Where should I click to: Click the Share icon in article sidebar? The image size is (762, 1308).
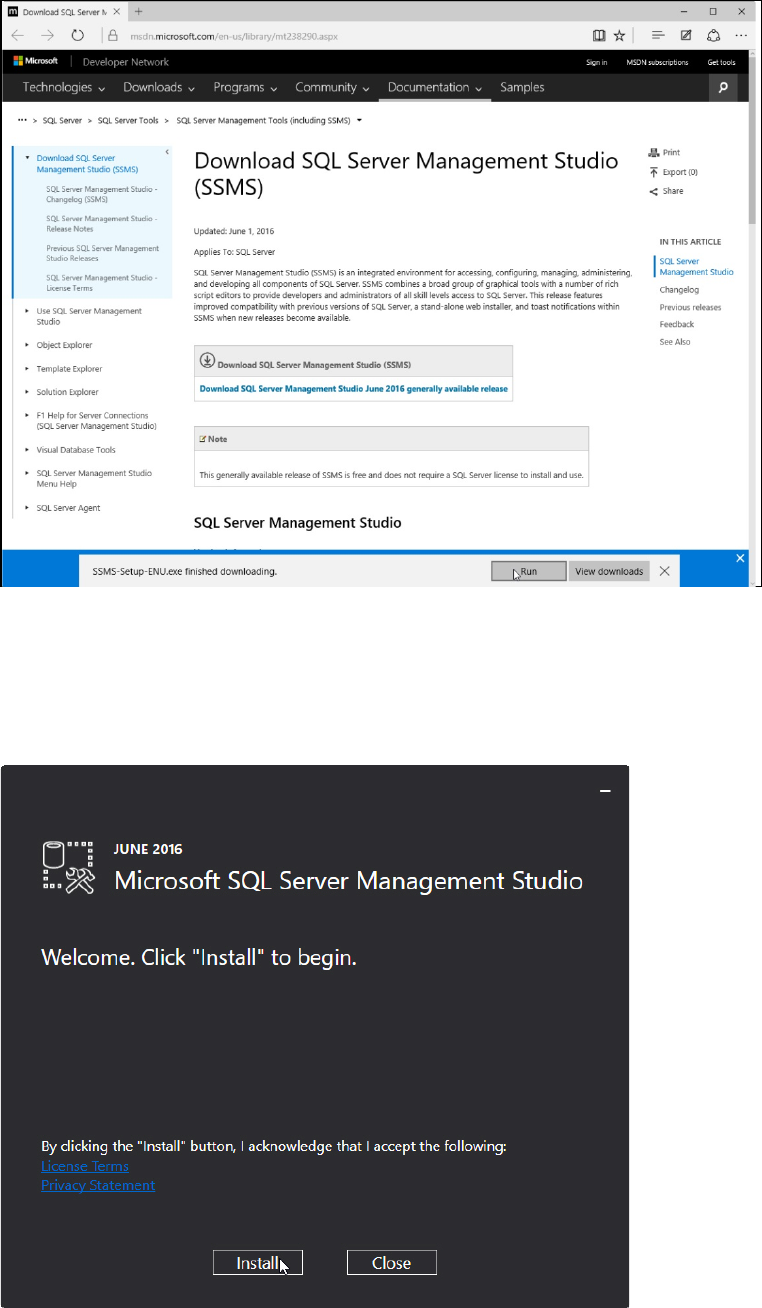[654, 191]
